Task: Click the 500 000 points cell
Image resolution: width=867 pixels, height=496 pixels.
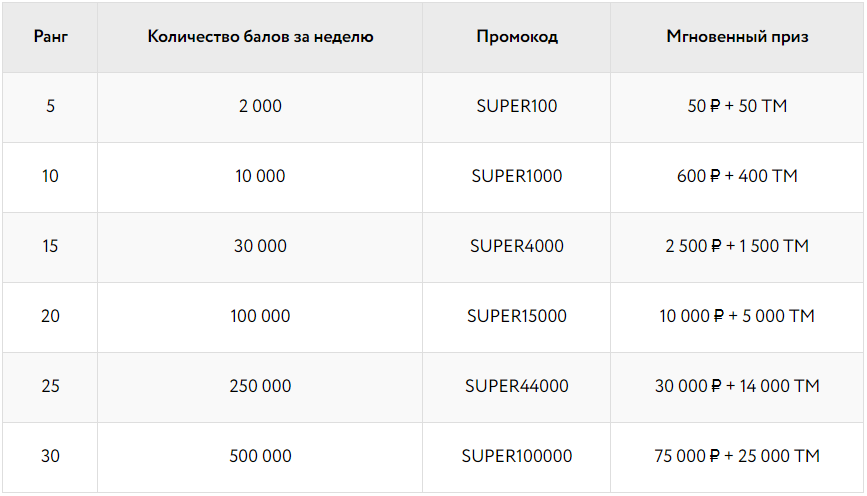Action: coord(260,456)
